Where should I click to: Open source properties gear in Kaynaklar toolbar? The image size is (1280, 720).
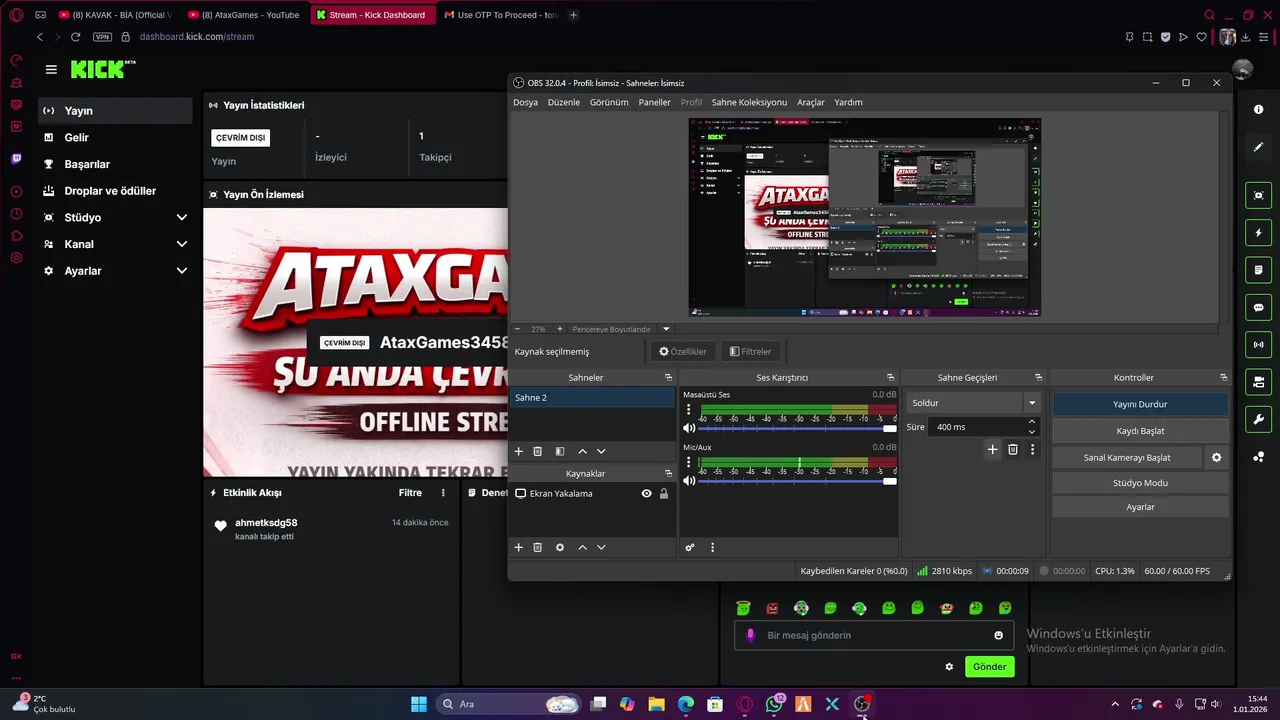(x=560, y=547)
